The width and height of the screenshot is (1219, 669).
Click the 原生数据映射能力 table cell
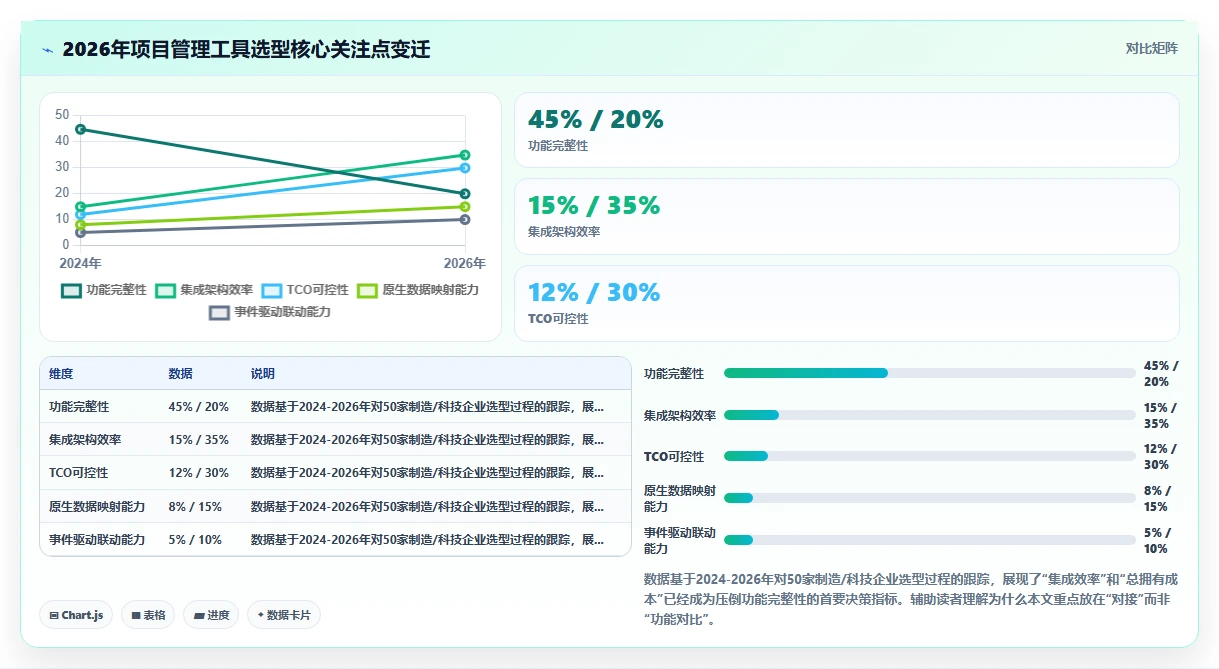pos(97,506)
